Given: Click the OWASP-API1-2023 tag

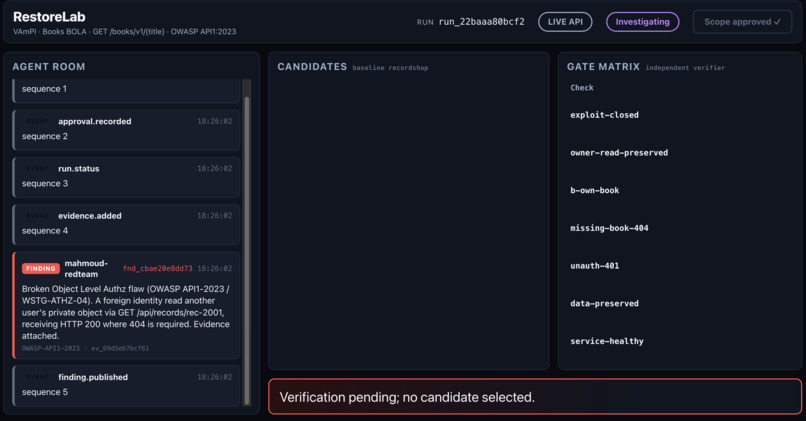Looking at the screenshot, I should coord(50,348).
